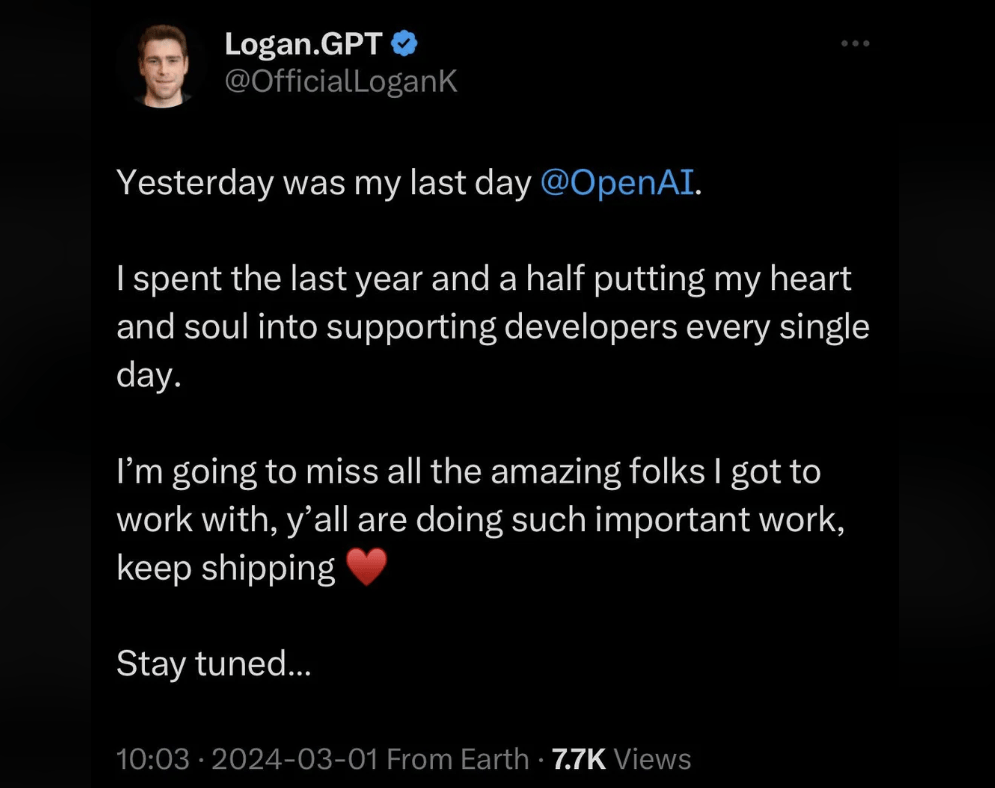The image size is (995, 788).
Task: Follow the @OpenAI mention link
Action: (x=617, y=183)
